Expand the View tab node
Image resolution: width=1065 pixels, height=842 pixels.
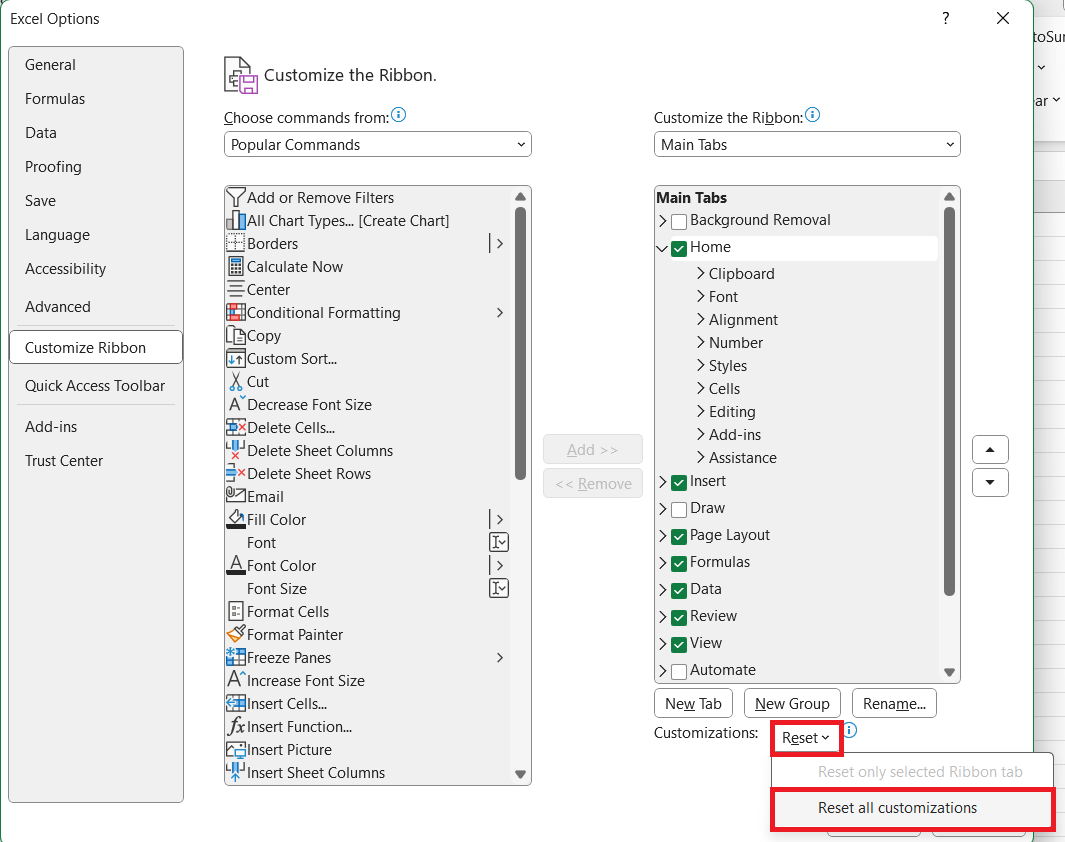pos(662,644)
